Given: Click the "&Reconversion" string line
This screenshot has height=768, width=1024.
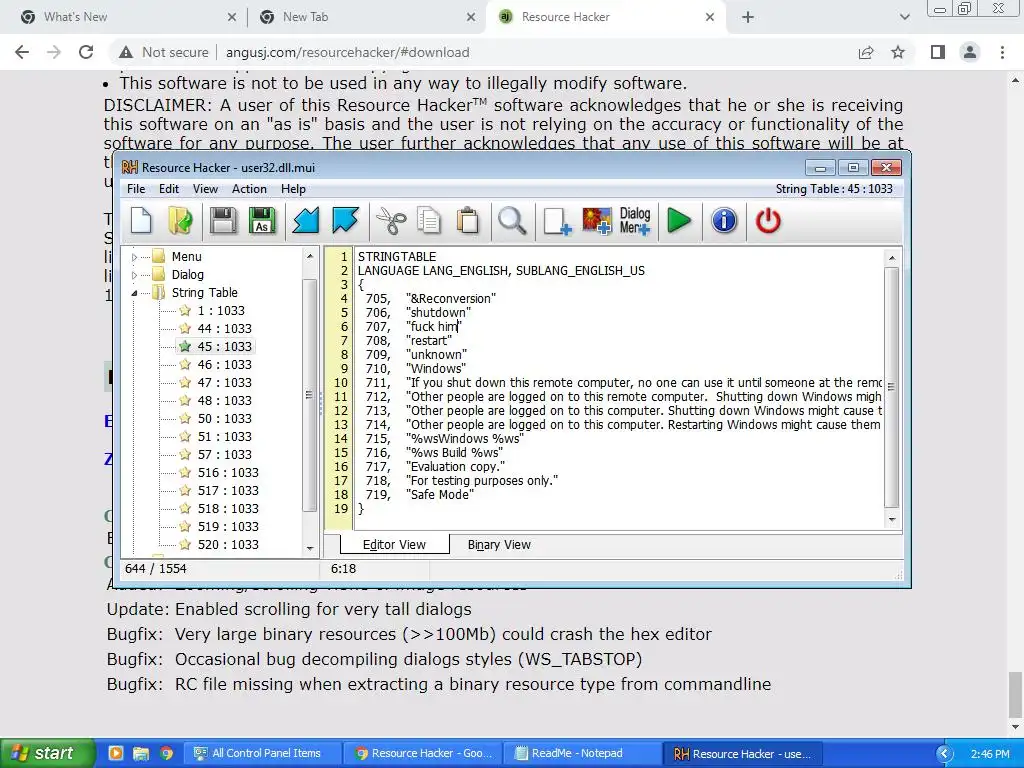Looking at the screenshot, I should pyautogui.click(x=451, y=298).
